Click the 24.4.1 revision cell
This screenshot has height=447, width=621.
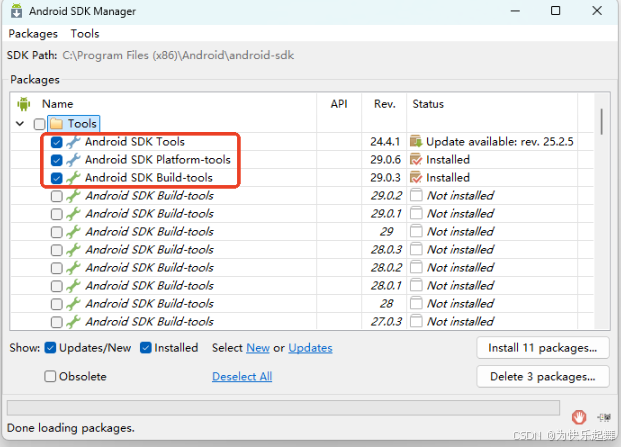tap(385, 142)
